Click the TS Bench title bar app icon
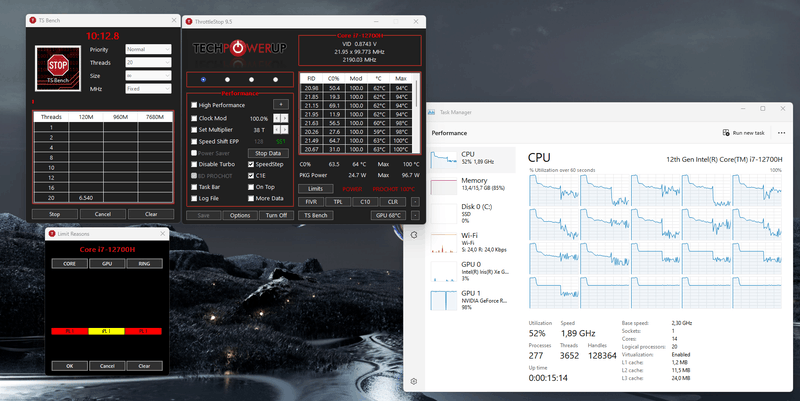The width and height of the screenshot is (800, 401). coord(33,20)
